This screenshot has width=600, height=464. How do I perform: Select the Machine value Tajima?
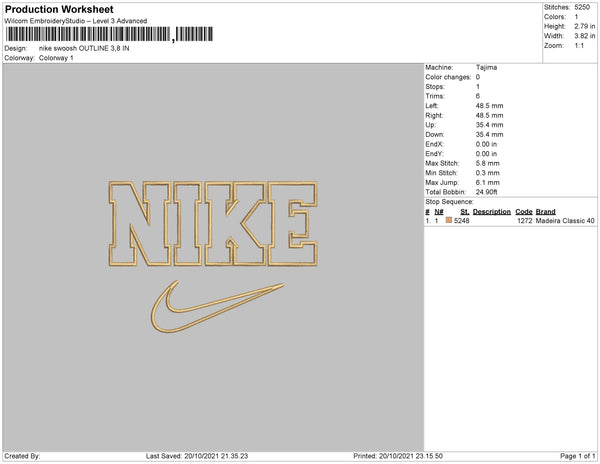[486, 67]
